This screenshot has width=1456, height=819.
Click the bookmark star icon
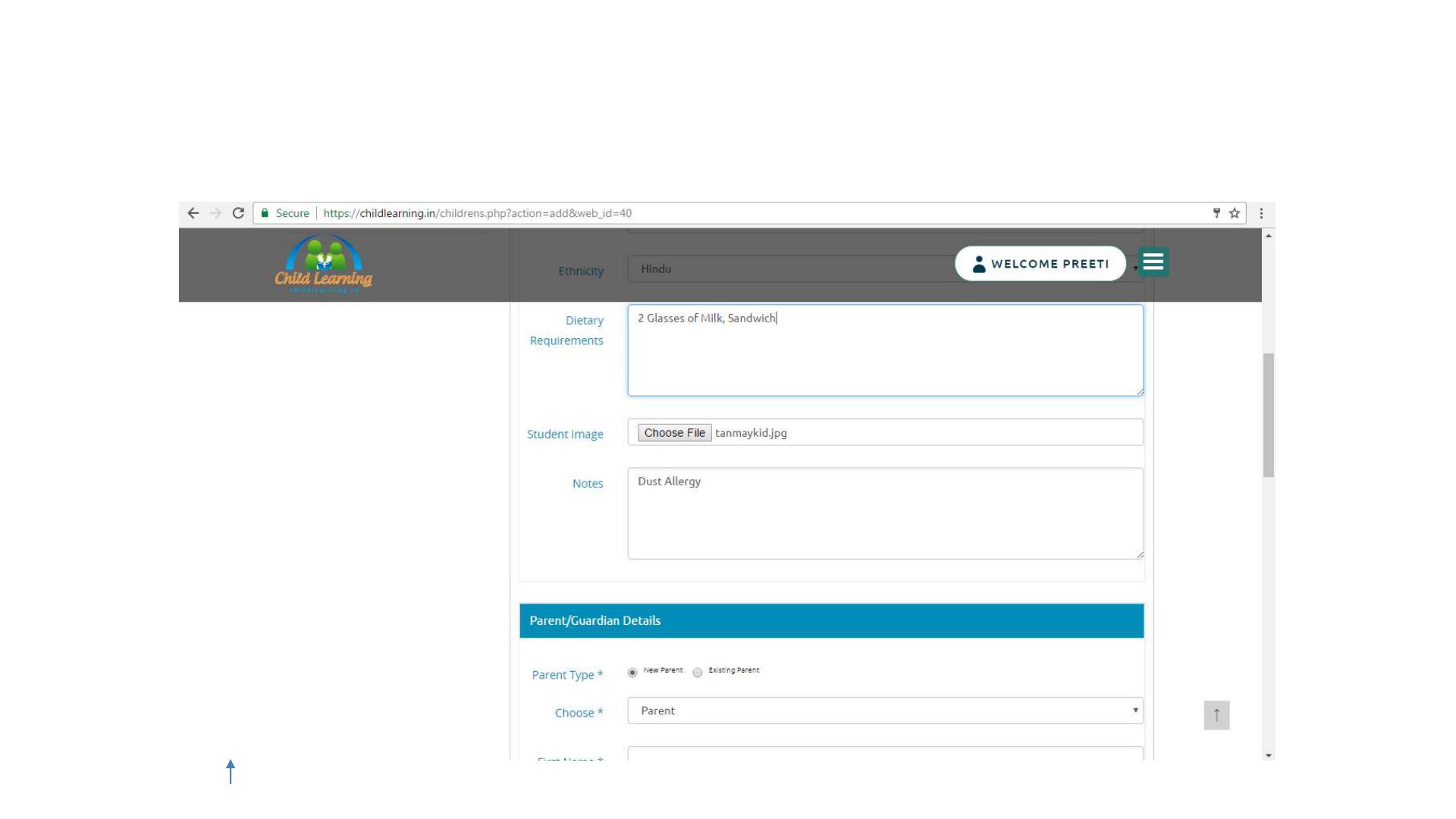point(1235,213)
